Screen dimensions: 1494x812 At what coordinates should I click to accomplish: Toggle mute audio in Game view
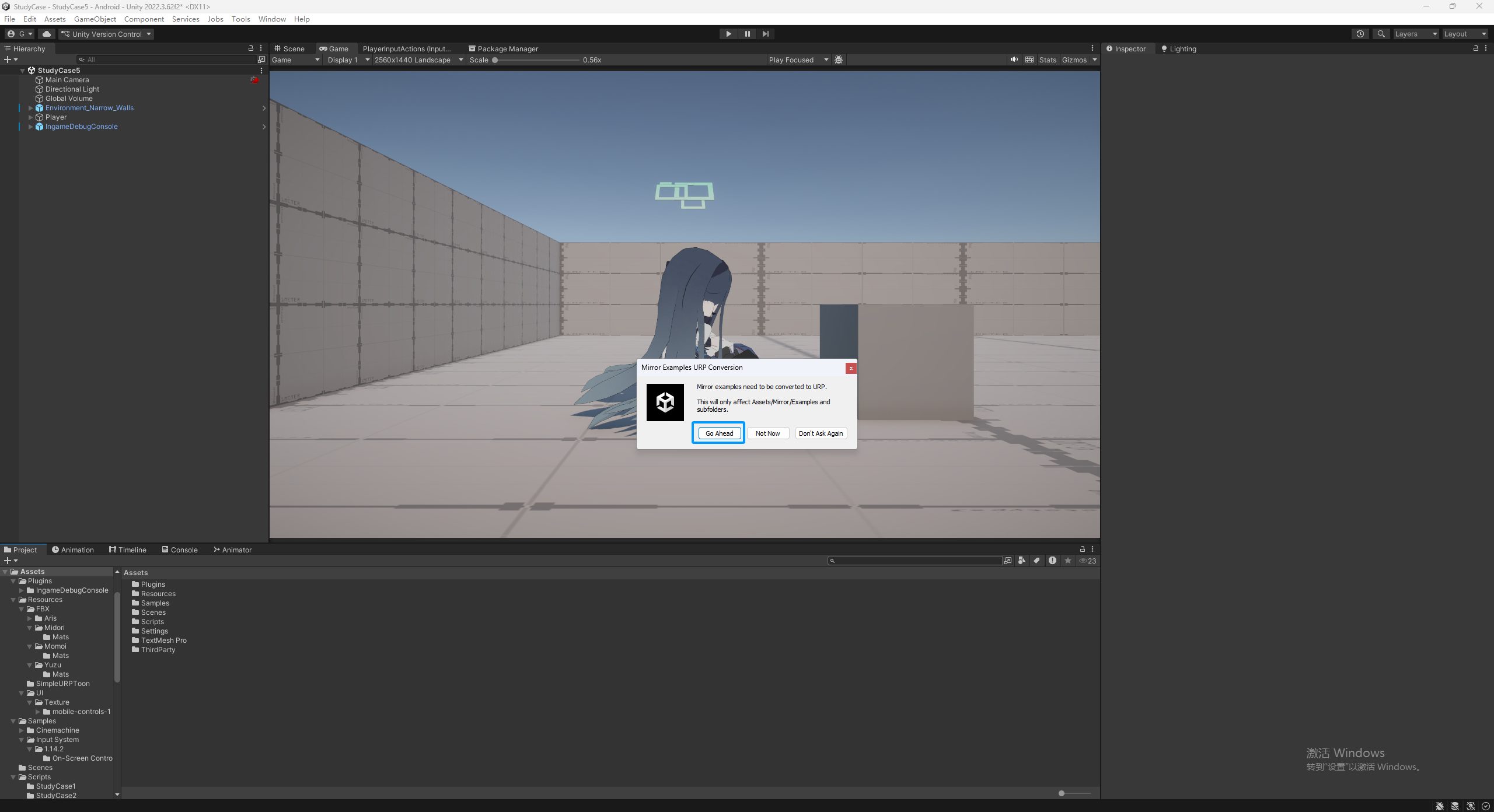point(1014,60)
